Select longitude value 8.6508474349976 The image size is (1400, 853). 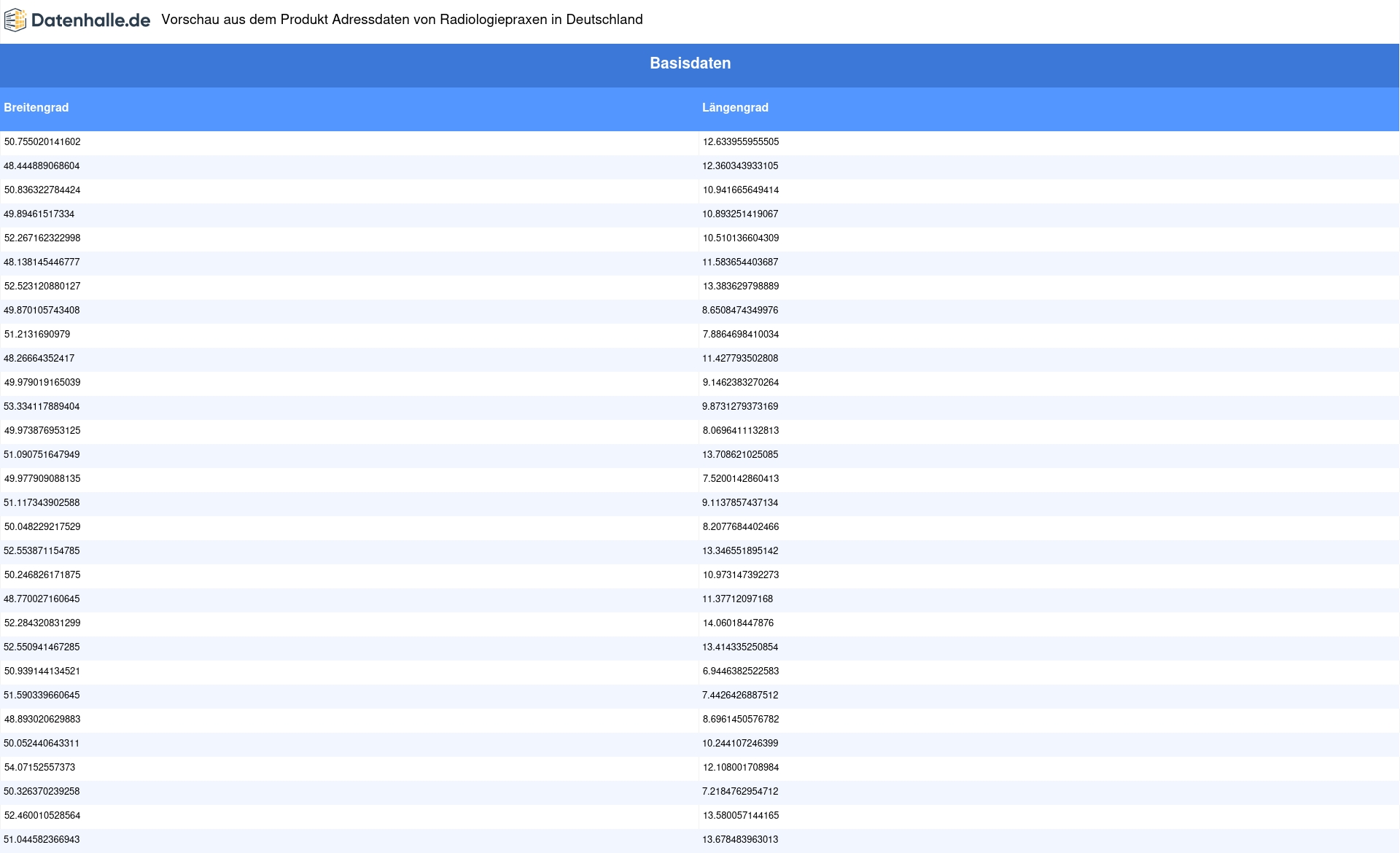[x=740, y=311]
